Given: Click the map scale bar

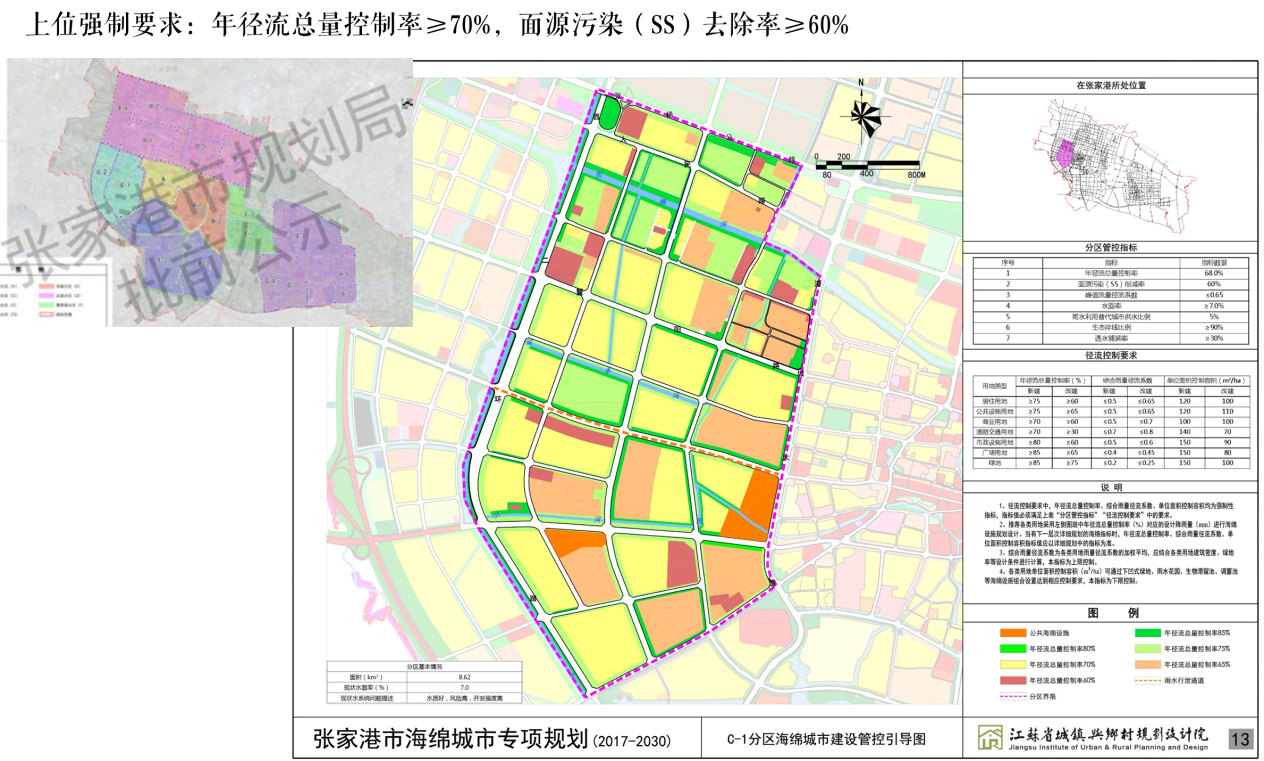Looking at the screenshot, I should click(x=866, y=167).
